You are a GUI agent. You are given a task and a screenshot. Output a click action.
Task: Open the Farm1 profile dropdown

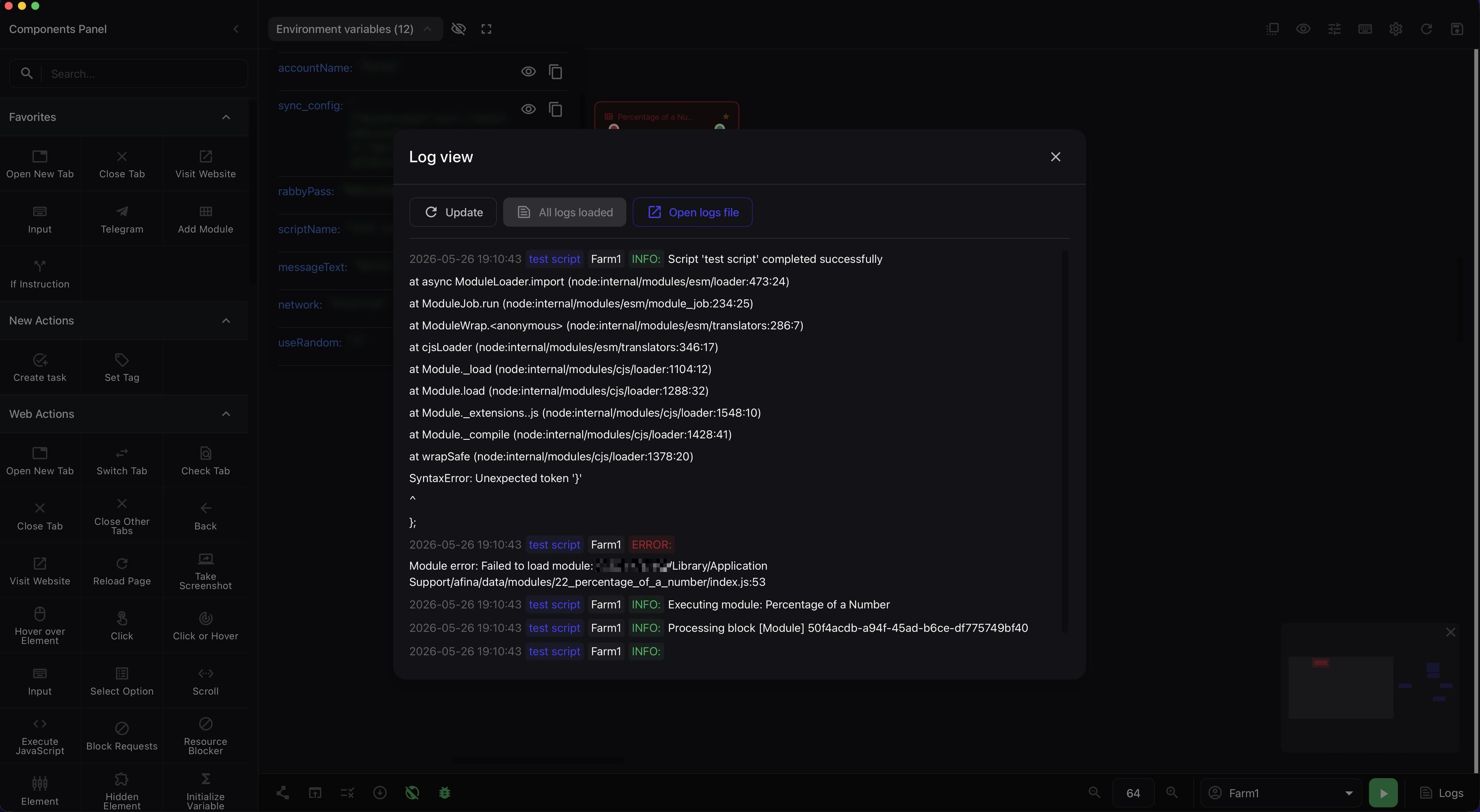pyautogui.click(x=1281, y=794)
